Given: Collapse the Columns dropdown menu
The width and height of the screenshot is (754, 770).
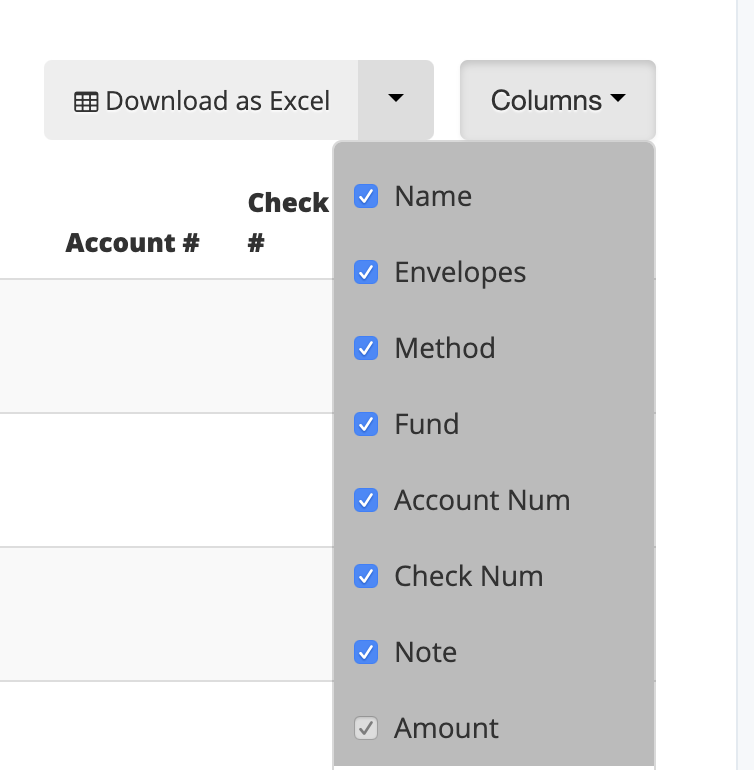Looking at the screenshot, I should pyautogui.click(x=558, y=100).
